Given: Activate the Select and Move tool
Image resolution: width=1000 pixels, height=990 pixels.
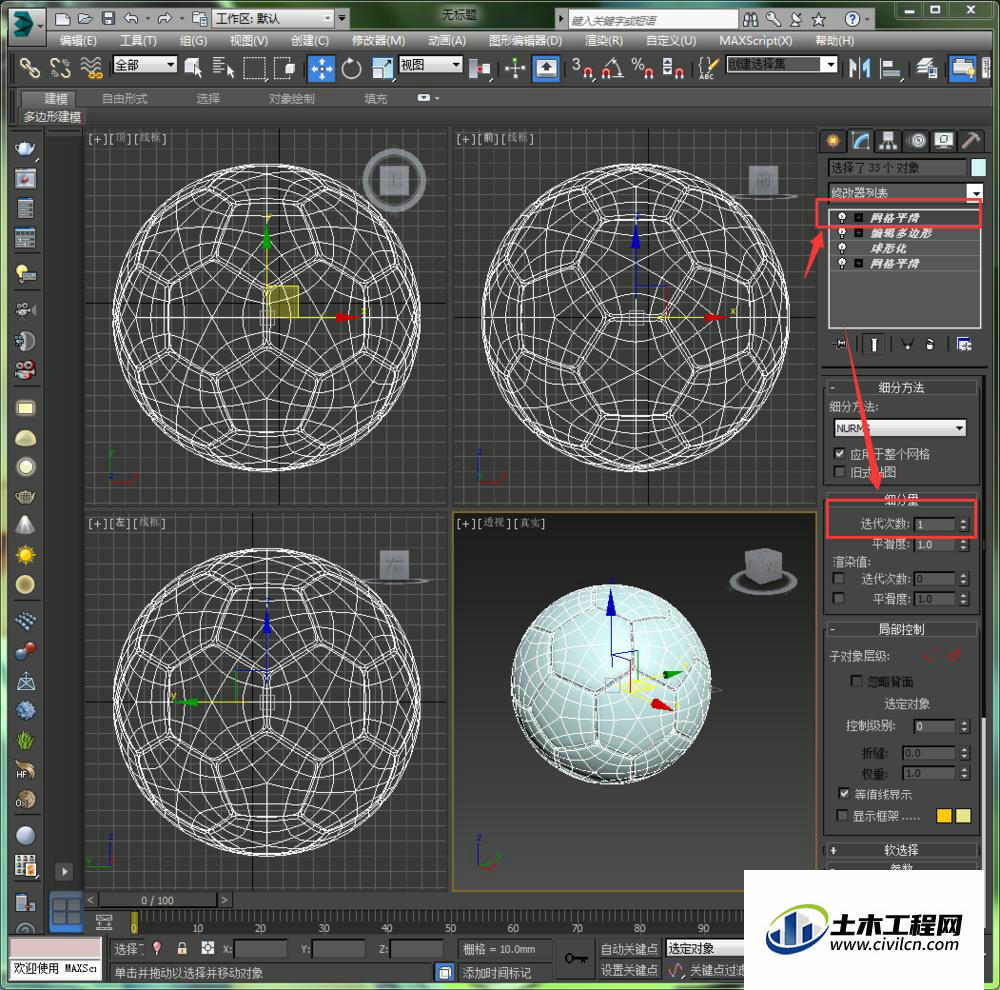Looking at the screenshot, I should (x=321, y=68).
